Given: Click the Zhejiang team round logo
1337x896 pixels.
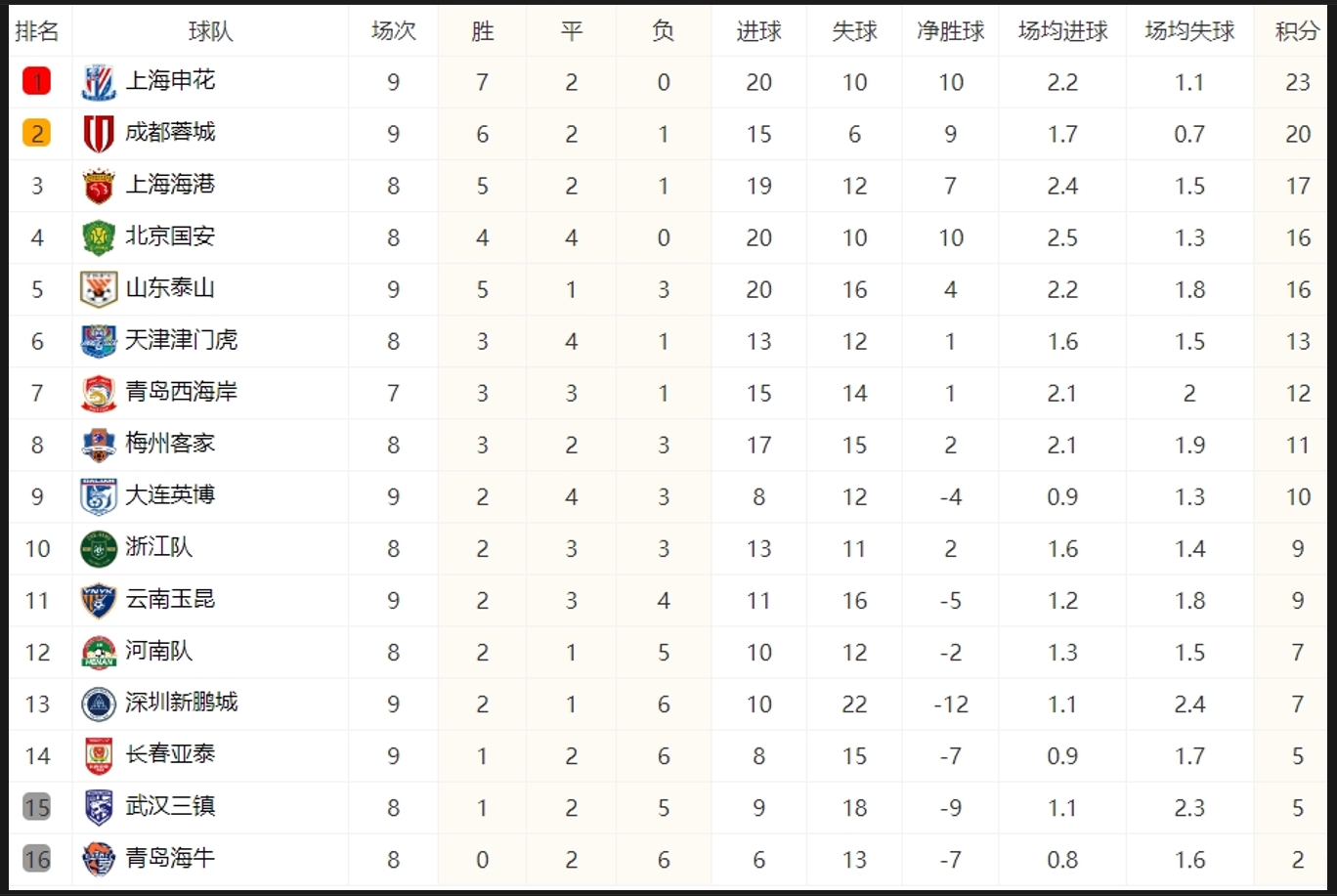Looking at the screenshot, I should [99, 549].
